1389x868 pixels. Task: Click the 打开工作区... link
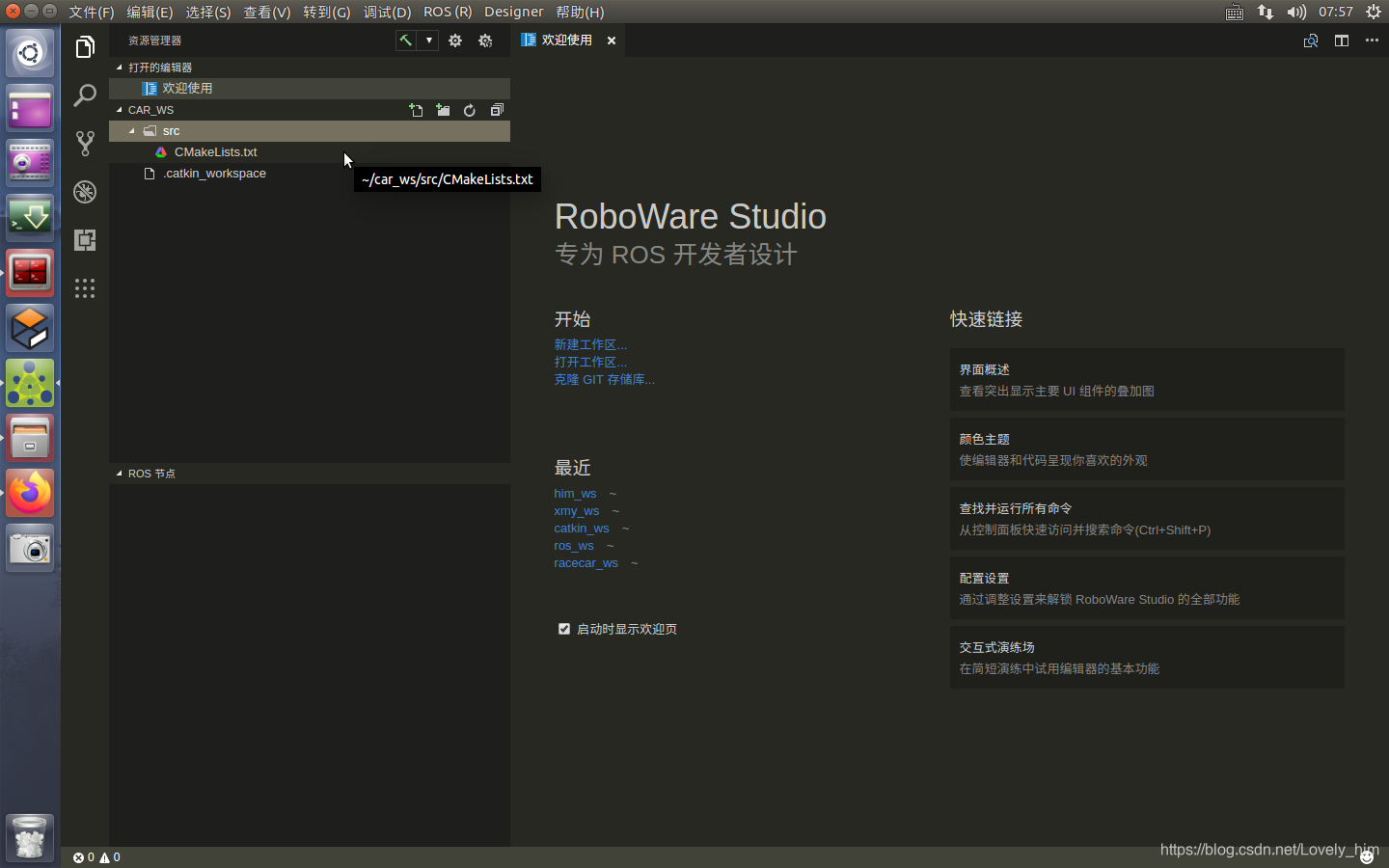[590, 362]
